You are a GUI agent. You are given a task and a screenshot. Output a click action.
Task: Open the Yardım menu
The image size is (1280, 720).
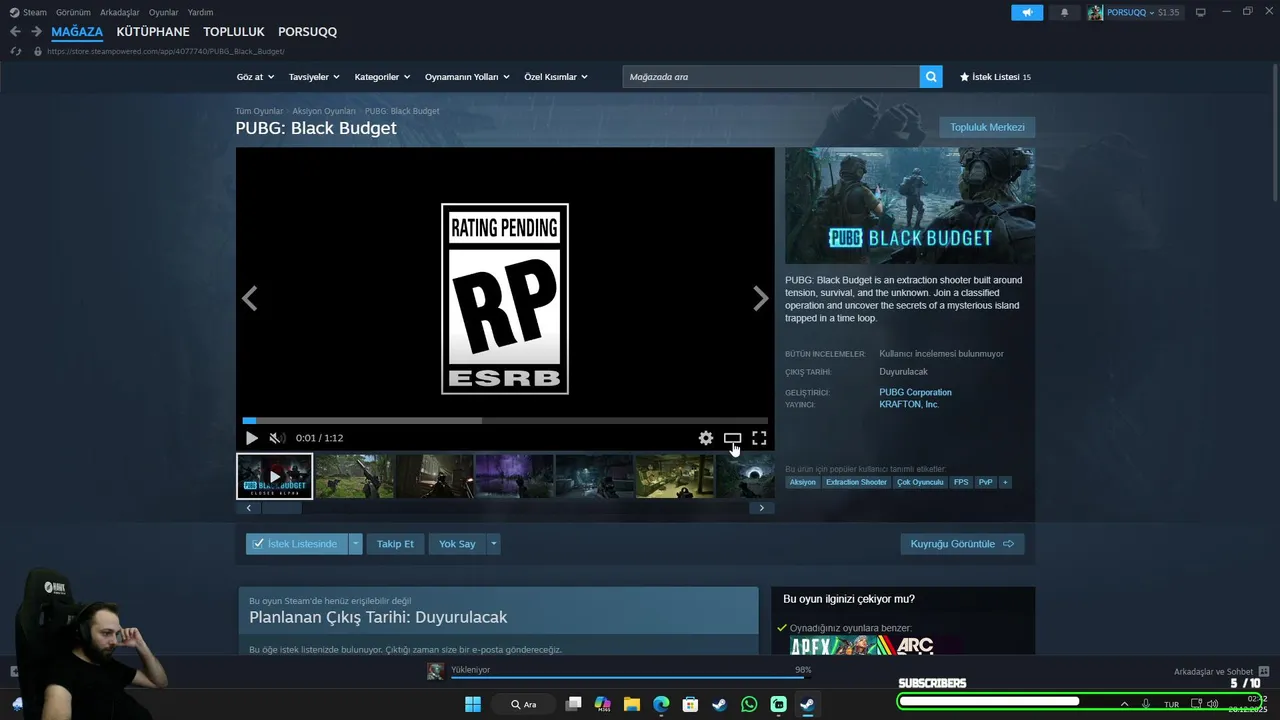pyautogui.click(x=200, y=12)
